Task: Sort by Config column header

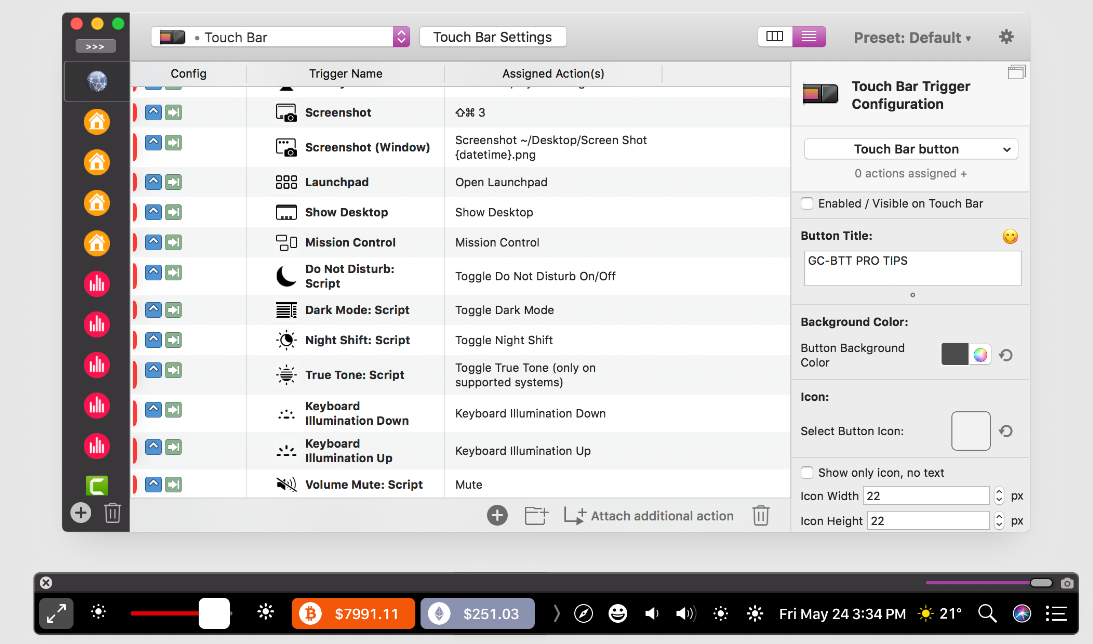Action: point(188,73)
